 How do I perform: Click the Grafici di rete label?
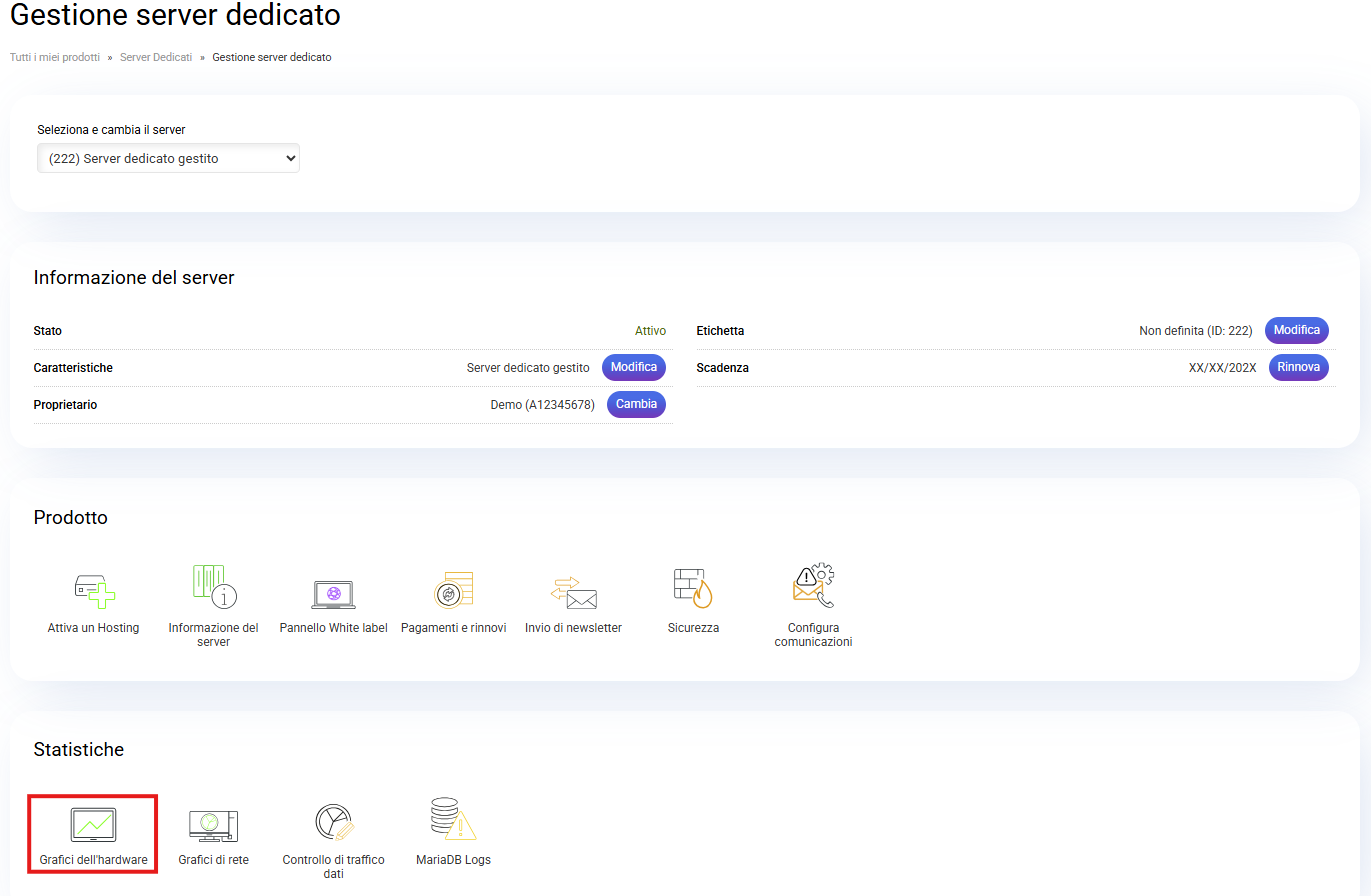pos(213,860)
